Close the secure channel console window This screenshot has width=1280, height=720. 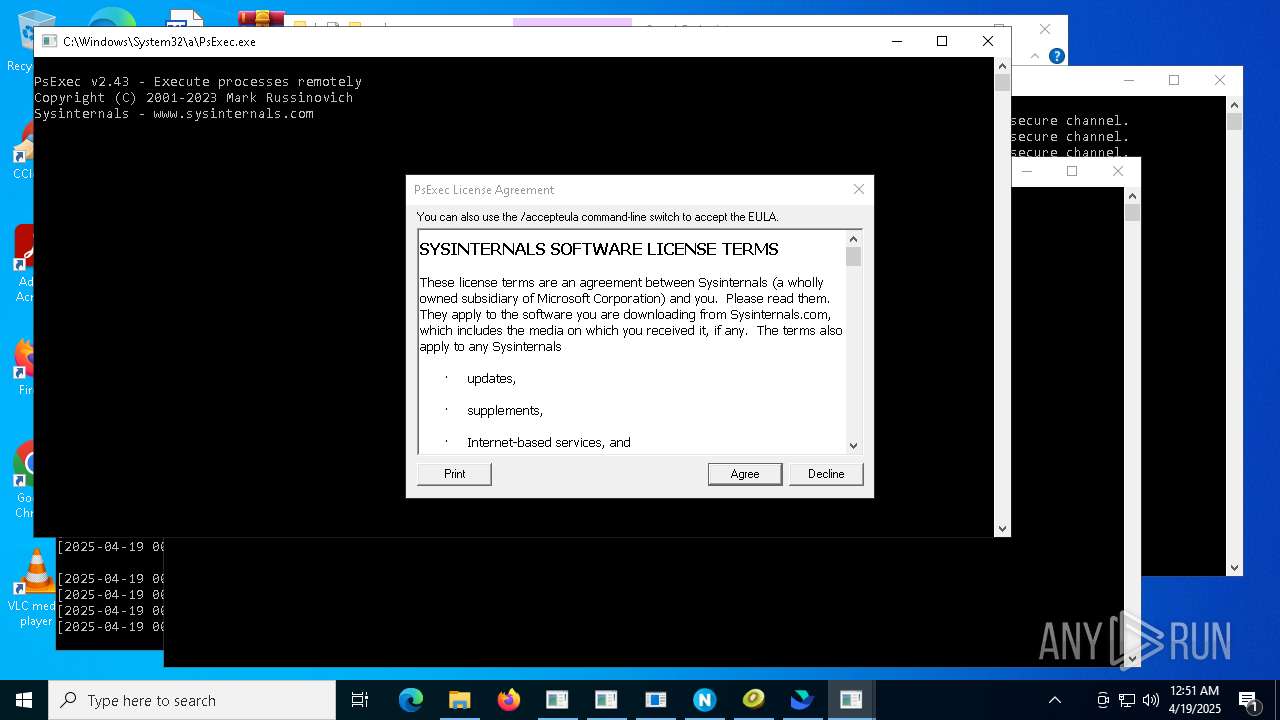click(1219, 80)
